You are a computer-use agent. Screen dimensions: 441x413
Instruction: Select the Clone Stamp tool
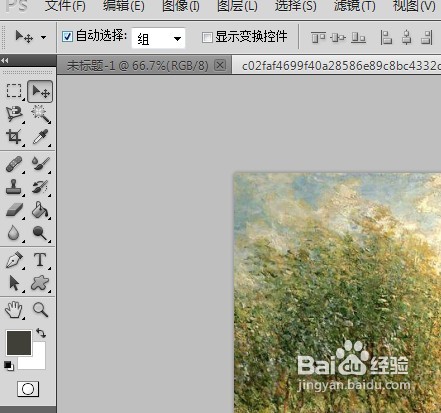pyautogui.click(x=14, y=187)
